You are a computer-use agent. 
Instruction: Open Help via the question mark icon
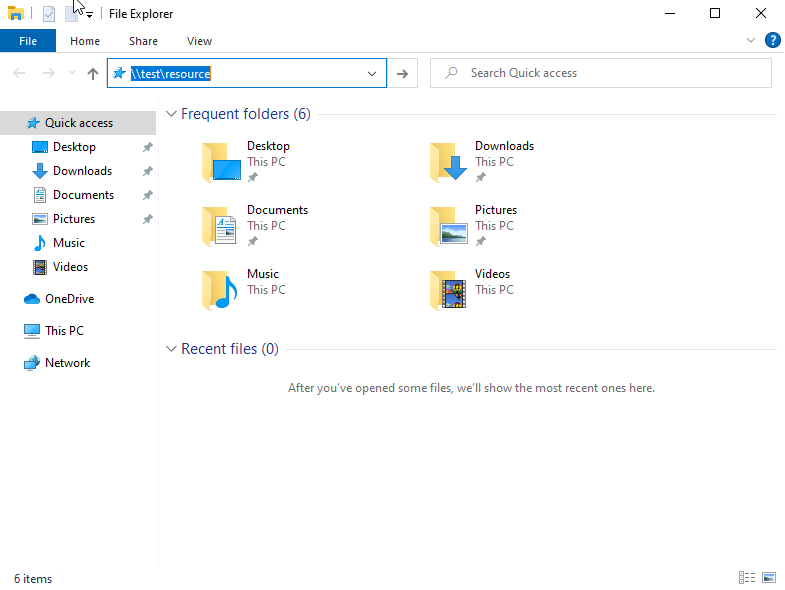click(772, 41)
